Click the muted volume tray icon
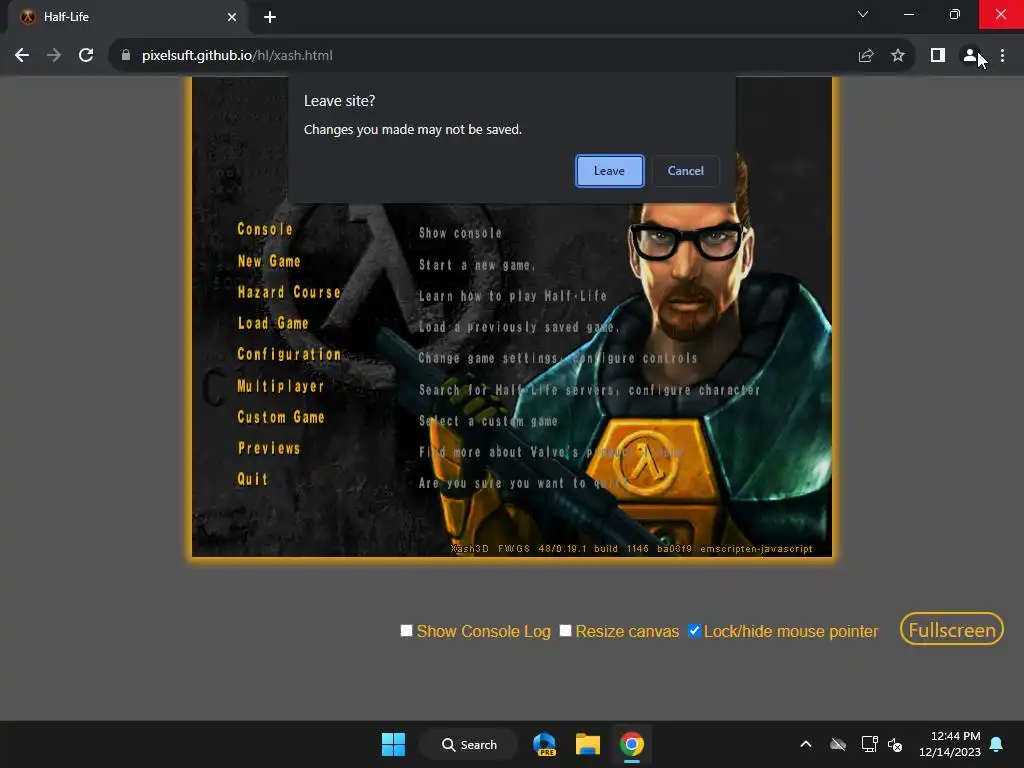The image size is (1024, 768). [x=895, y=744]
